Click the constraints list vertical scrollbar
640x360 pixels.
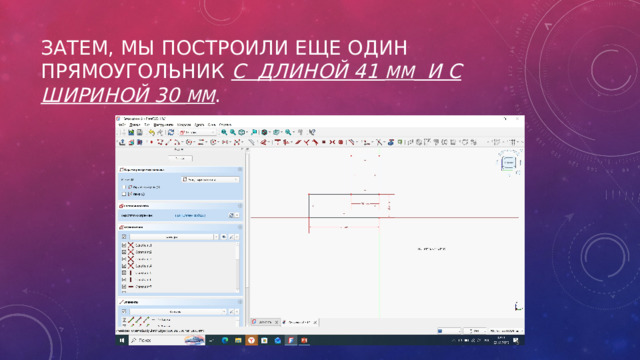237,267
